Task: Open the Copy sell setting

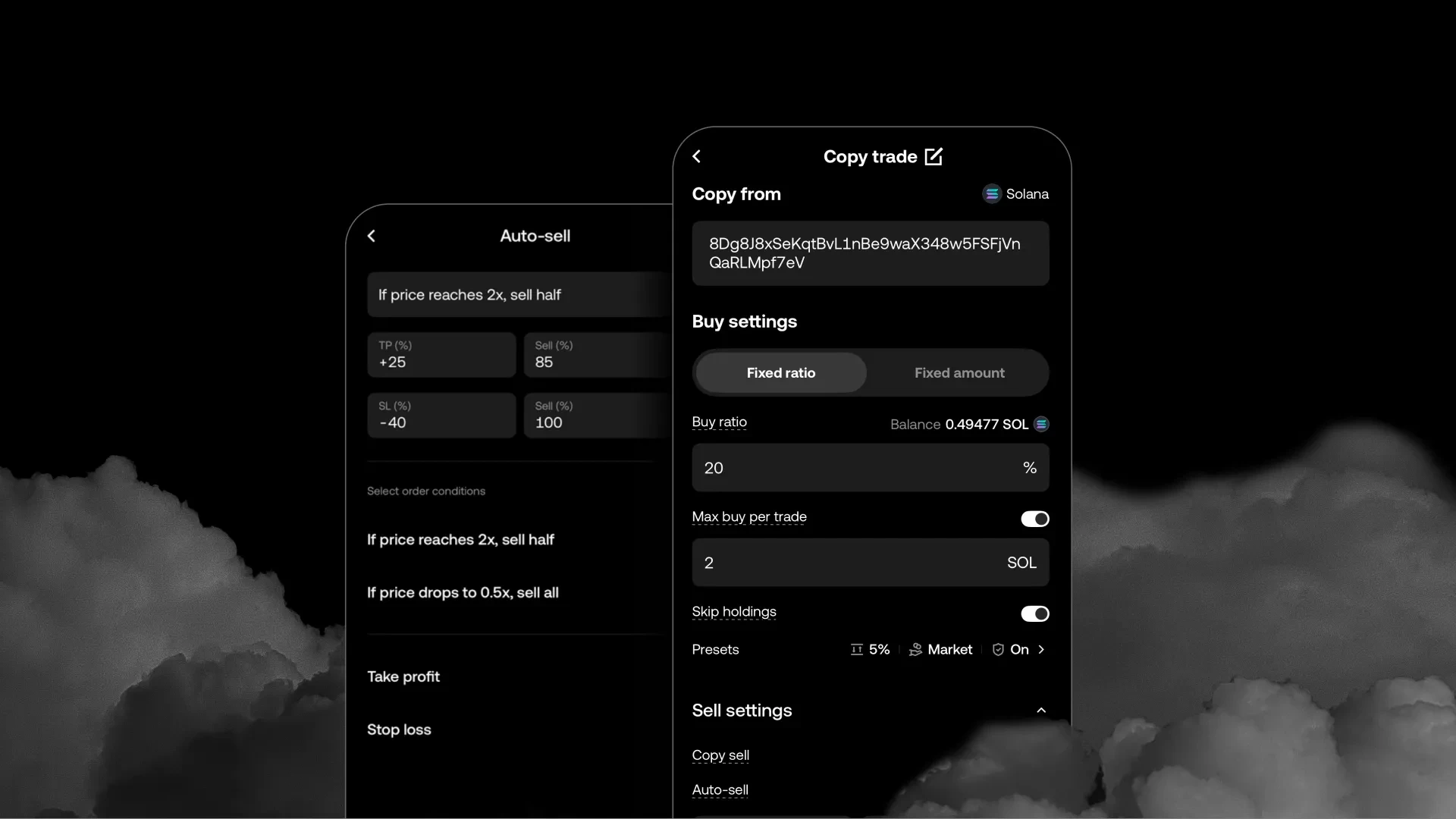Action: click(x=720, y=755)
